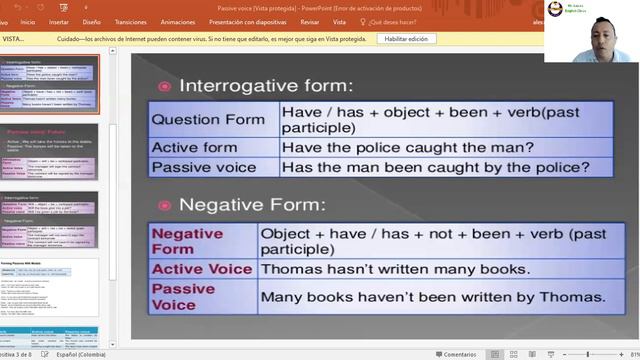Click the school logo in webcam overlay
Image resolution: width=640 pixels, height=360 pixels.
[555, 9]
